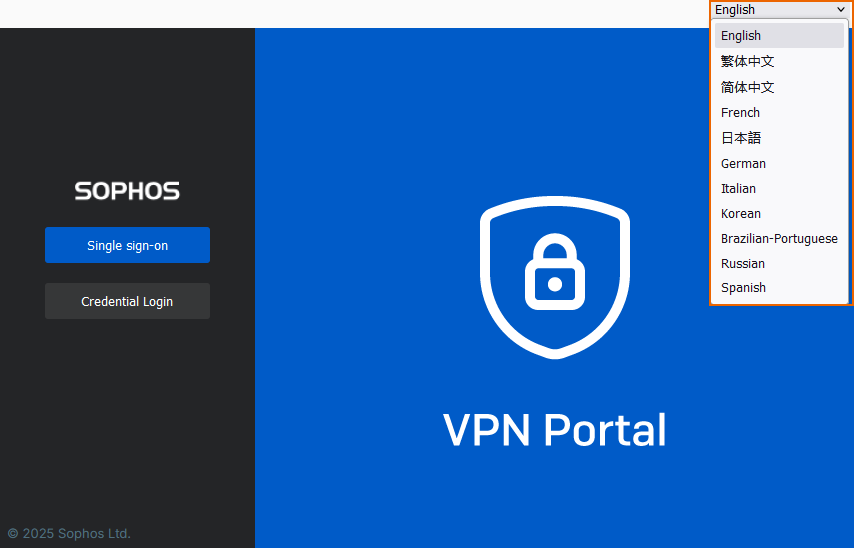854x548 pixels.
Task: Choose the highlighted English option in the list
Action: (x=741, y=36)
